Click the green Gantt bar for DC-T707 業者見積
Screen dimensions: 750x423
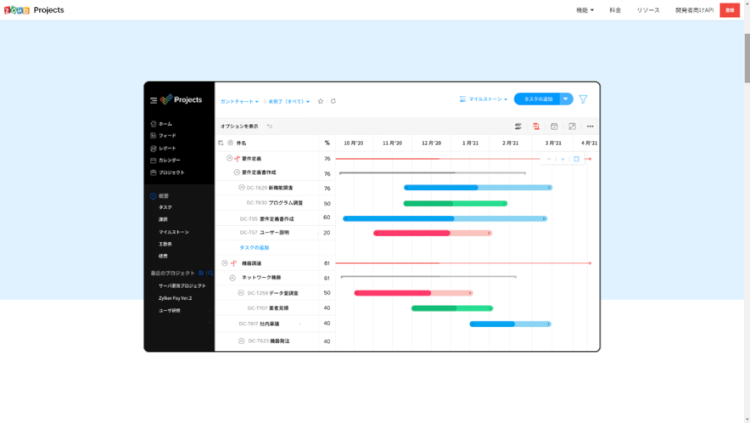[x=452, y=308]
